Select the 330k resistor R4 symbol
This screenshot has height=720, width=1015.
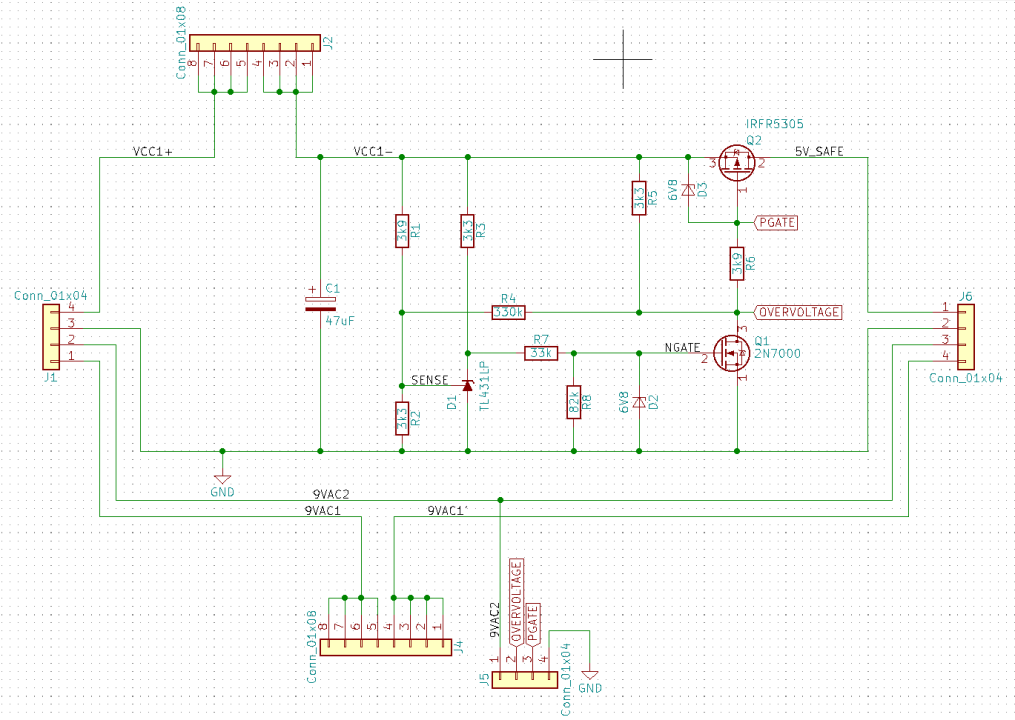click(x=510, y=312)
